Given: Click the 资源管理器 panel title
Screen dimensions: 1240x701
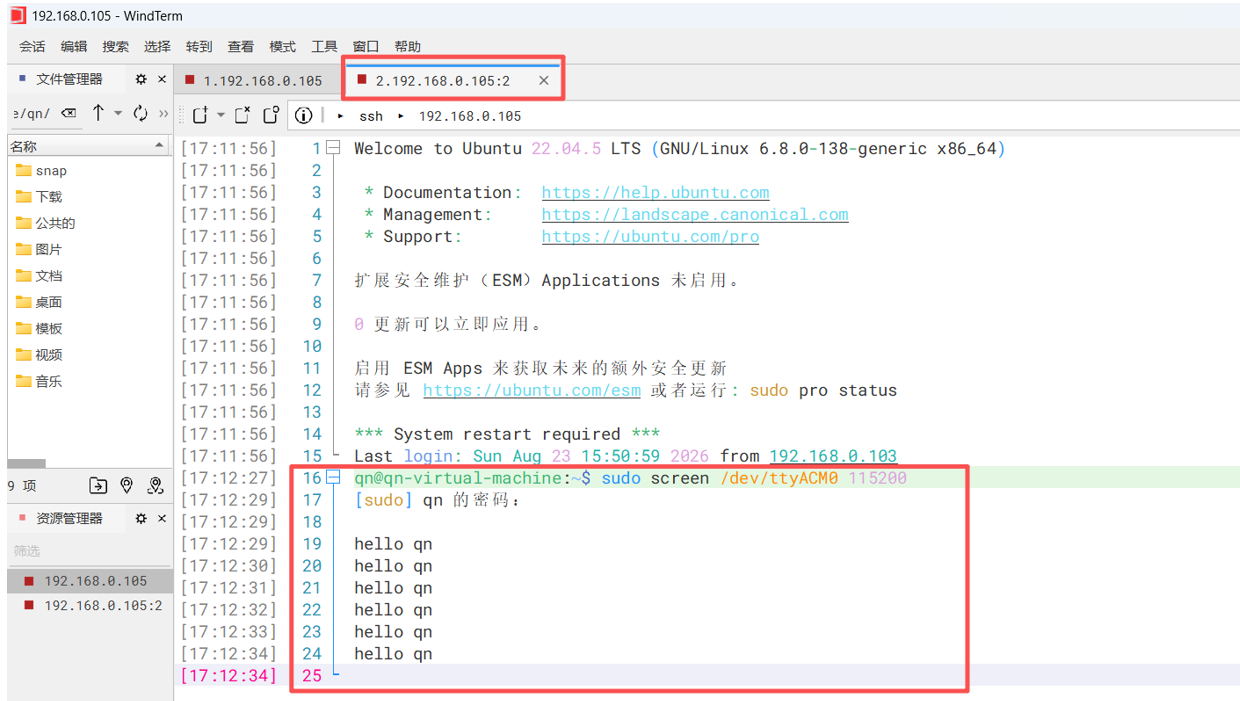Looking at the screenshot, I should [x=69, y=518].
